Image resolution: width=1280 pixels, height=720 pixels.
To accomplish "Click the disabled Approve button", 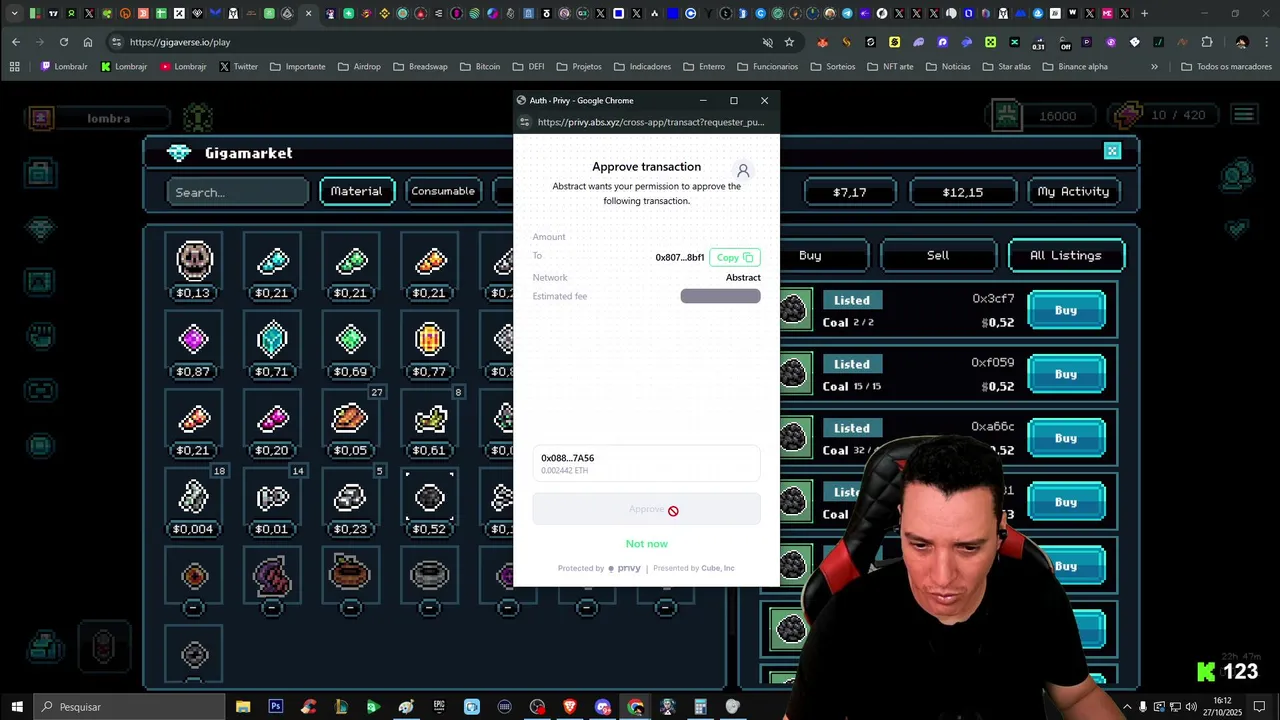I will (646, 510).
